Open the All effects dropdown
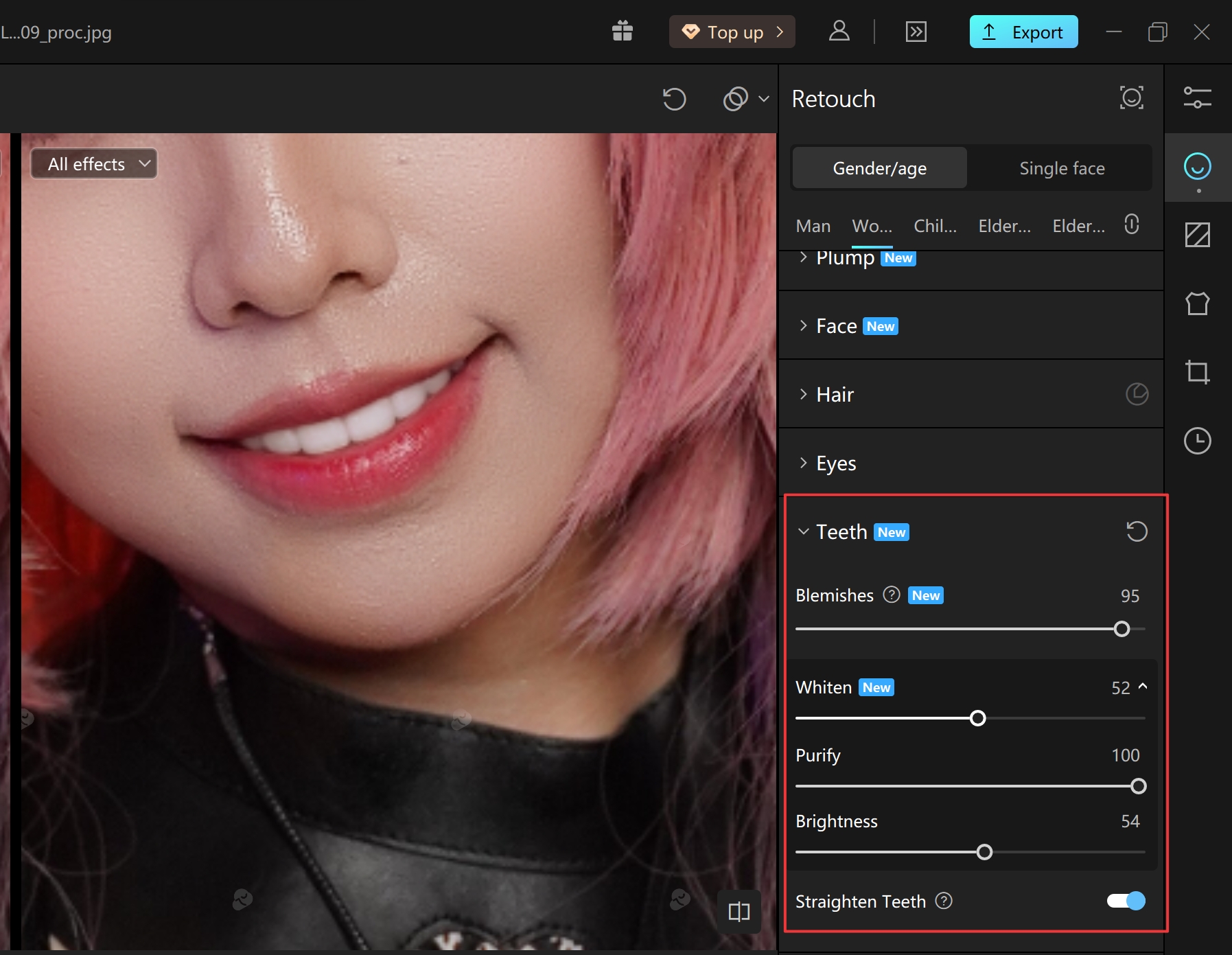 (x=94, y=164)
